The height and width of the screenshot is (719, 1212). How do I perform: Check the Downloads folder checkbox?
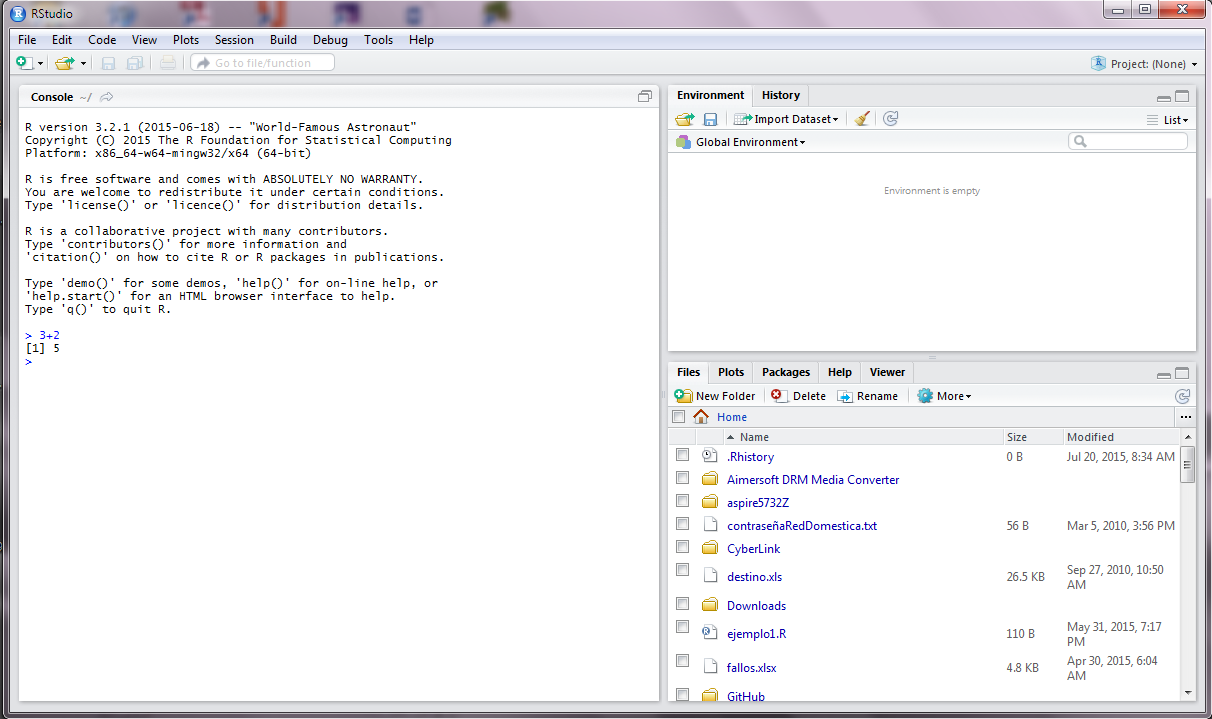click(x=682, y=604)
